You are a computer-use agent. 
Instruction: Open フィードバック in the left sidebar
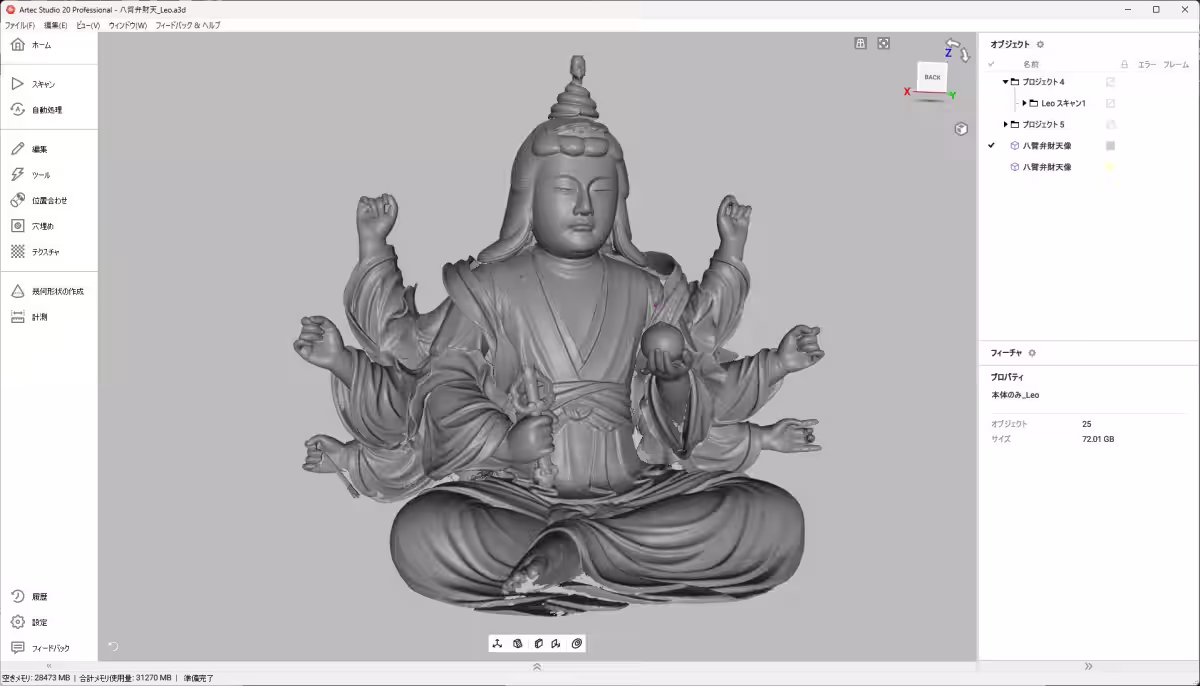coord(48,648)
